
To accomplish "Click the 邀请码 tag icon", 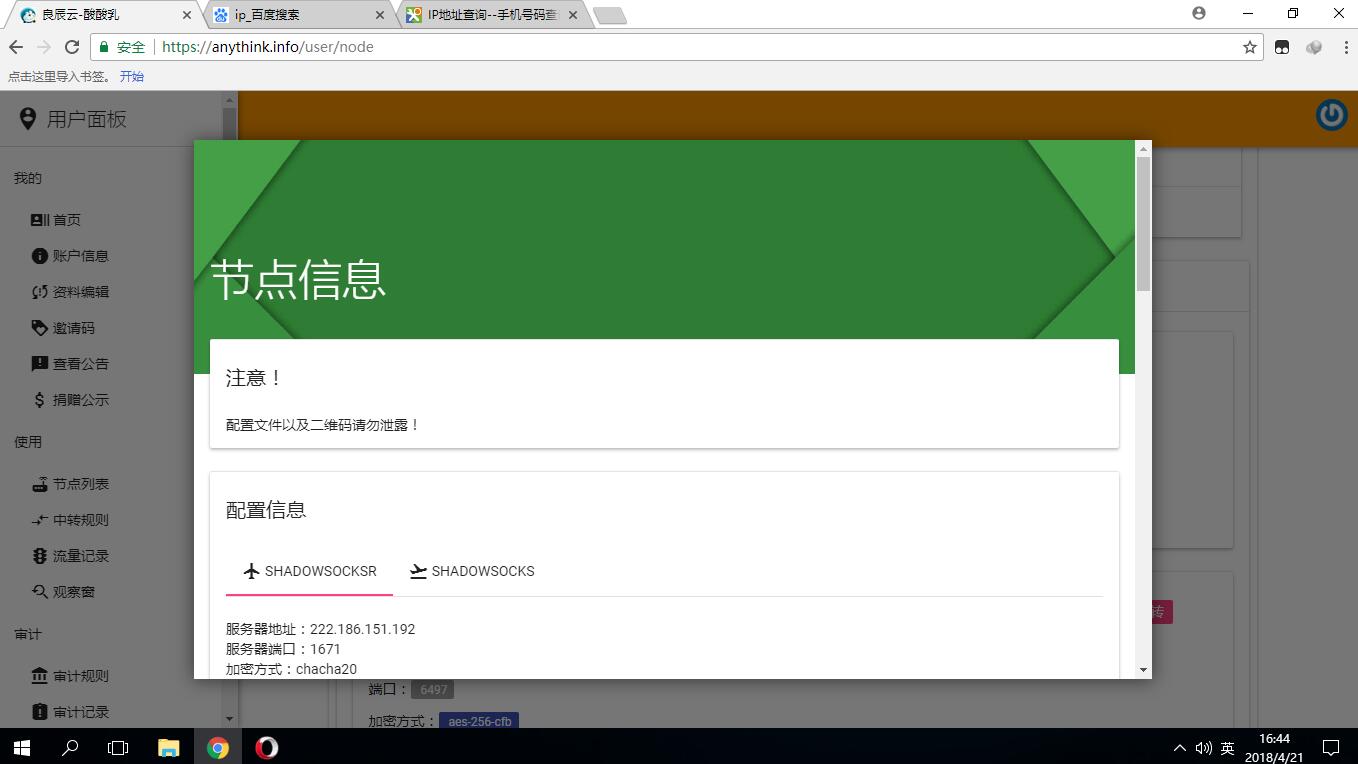I will coord(40,328).
